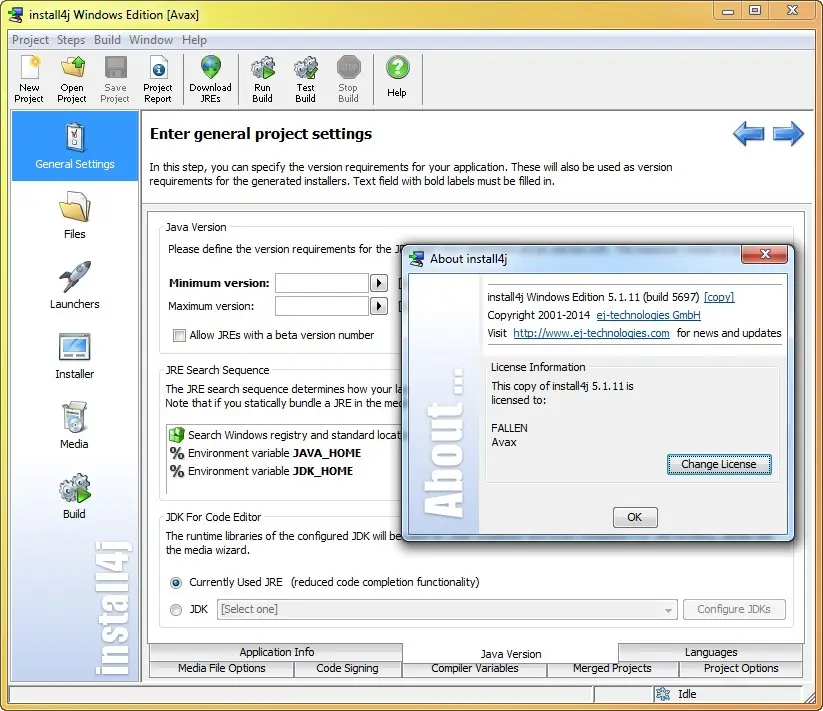
Task: Click the Avax licensee text
Action: [504, 442]
